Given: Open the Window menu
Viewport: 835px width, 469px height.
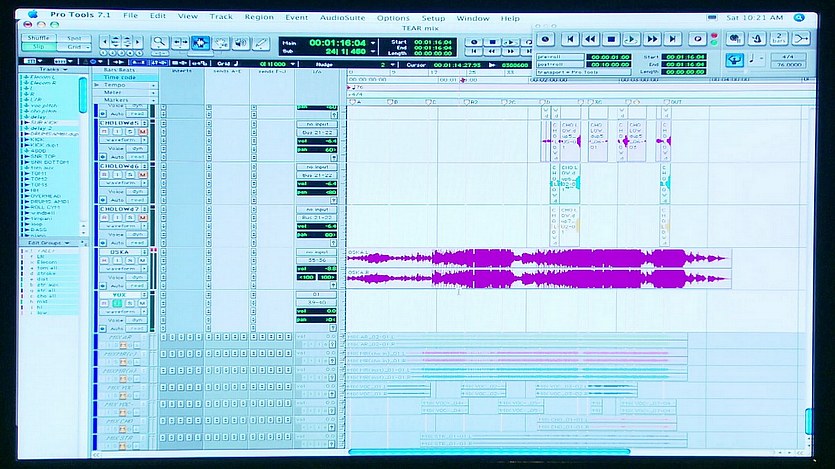Looking at the screenshot, I should tap(472, 18).
